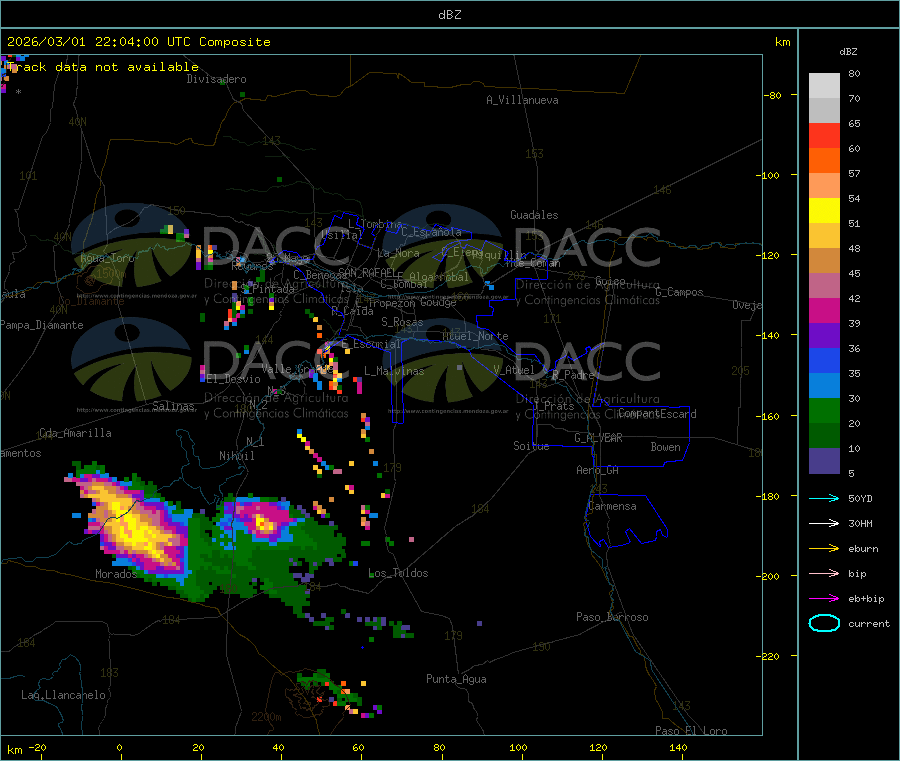900x761 pixels.
Task: Click the 2026/03/01 22:04:00 UTC Composite timestamp
Action: pos(138,42)
